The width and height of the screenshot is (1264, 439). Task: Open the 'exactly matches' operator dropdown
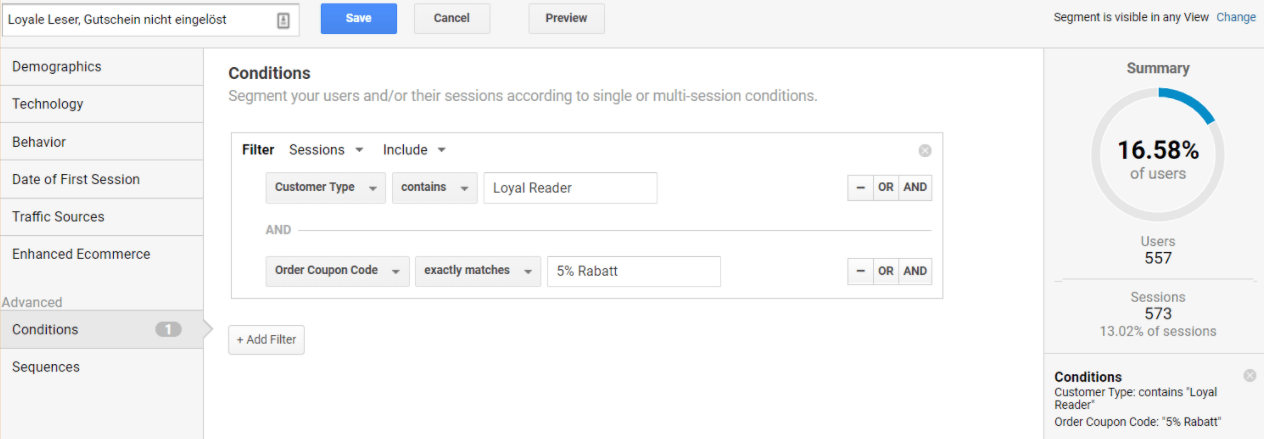coord(477,271)
